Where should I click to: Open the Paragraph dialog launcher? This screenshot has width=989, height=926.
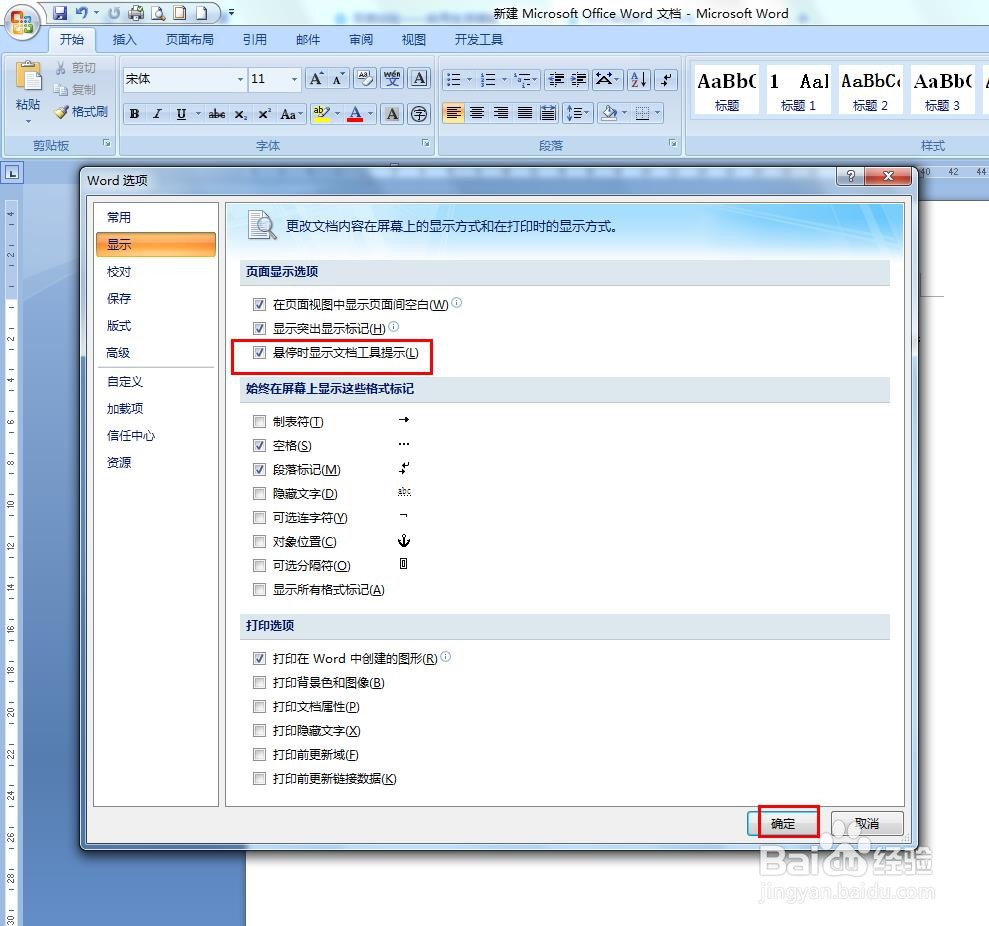(x=673, y=144)
